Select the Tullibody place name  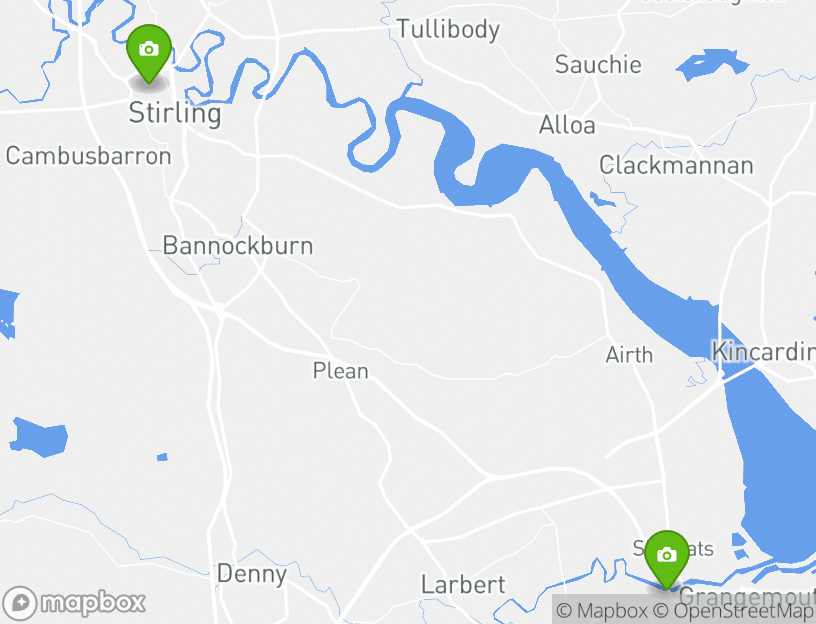448,30
